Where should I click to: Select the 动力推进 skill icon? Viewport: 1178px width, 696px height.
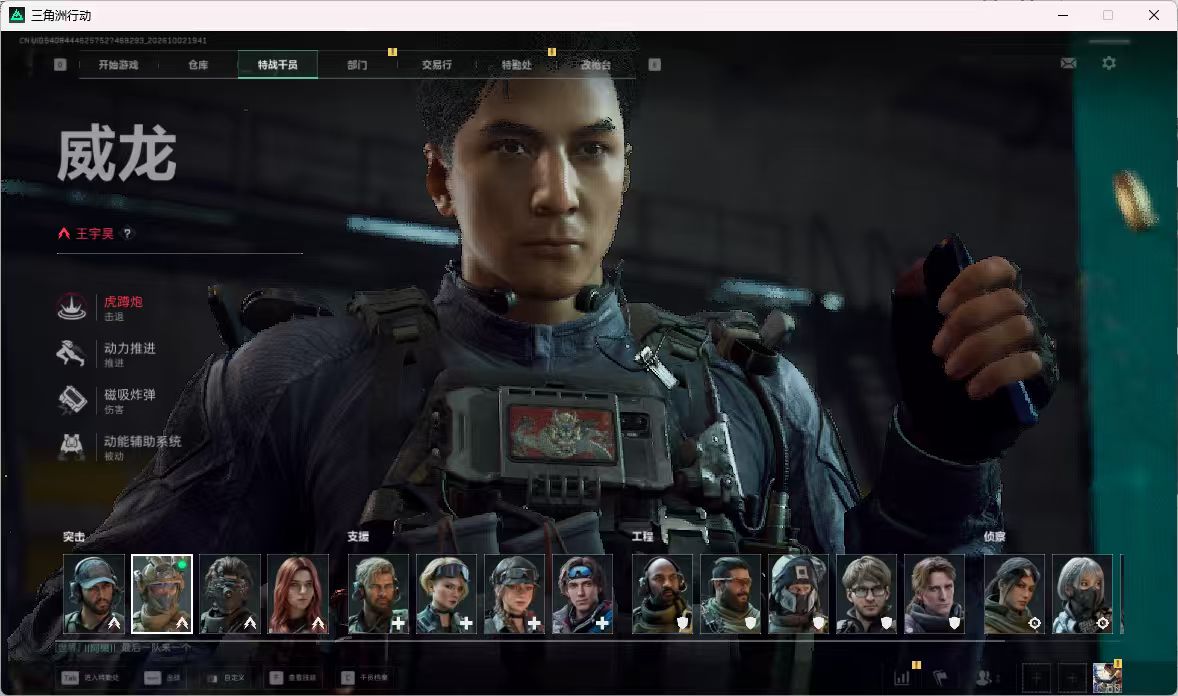point(72,353)
